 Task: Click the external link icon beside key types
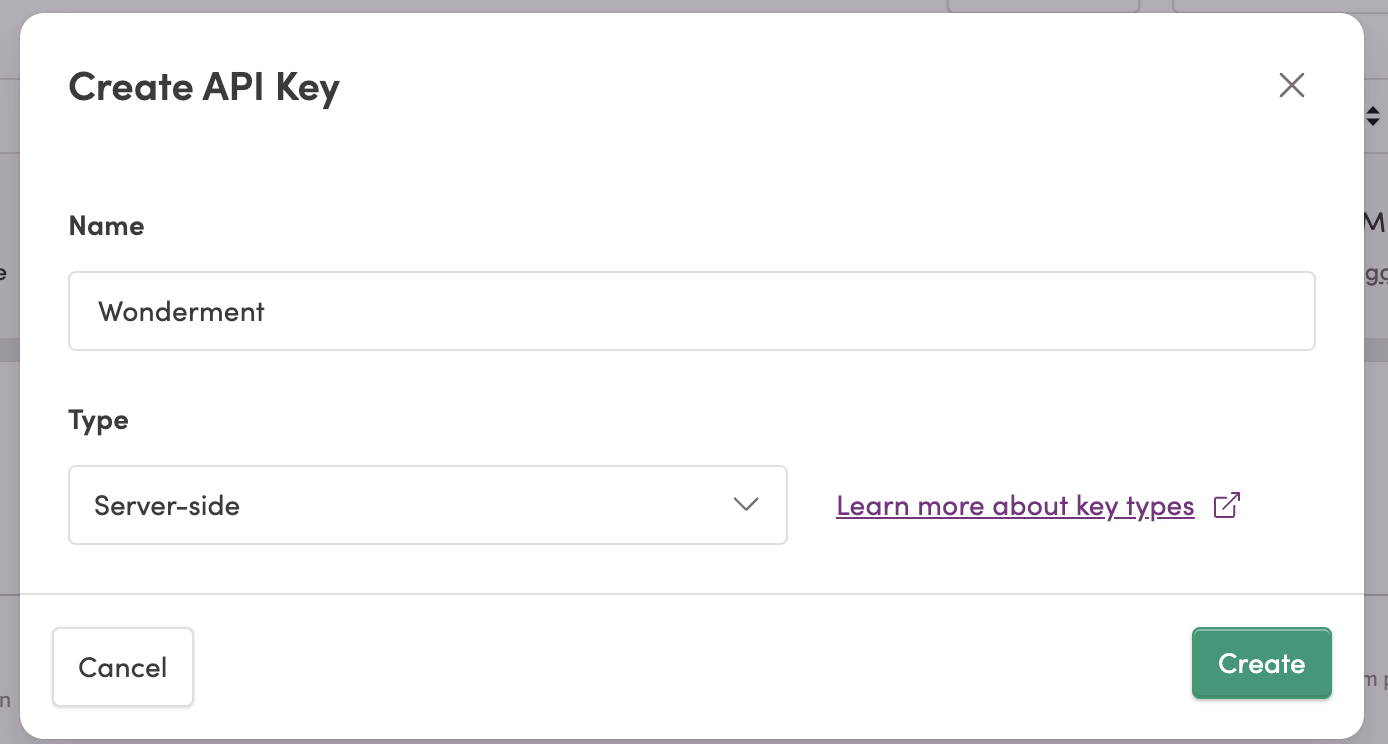[x=1227, y=506]
